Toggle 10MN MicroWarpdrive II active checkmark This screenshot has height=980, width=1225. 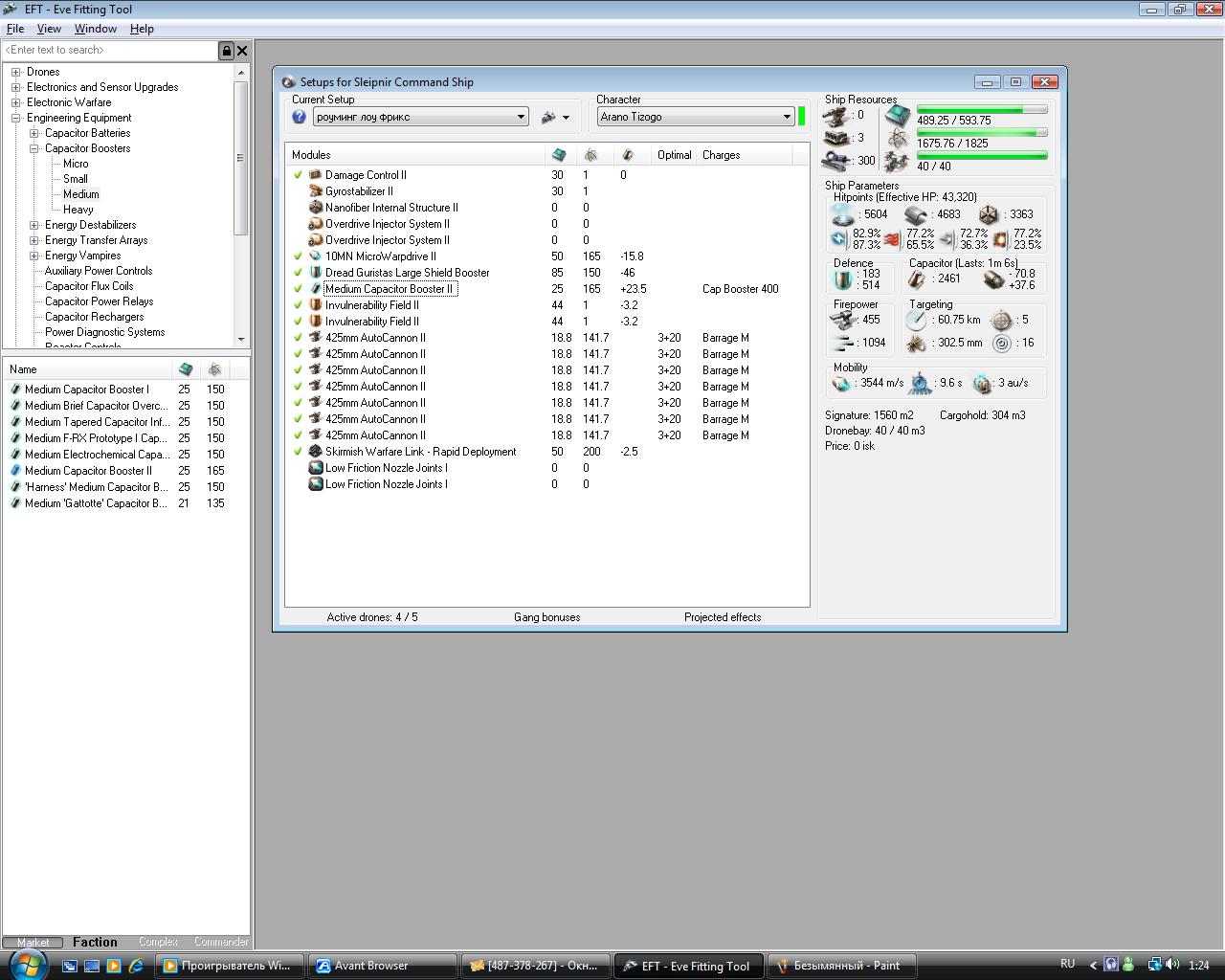click(x=298, y=256)
